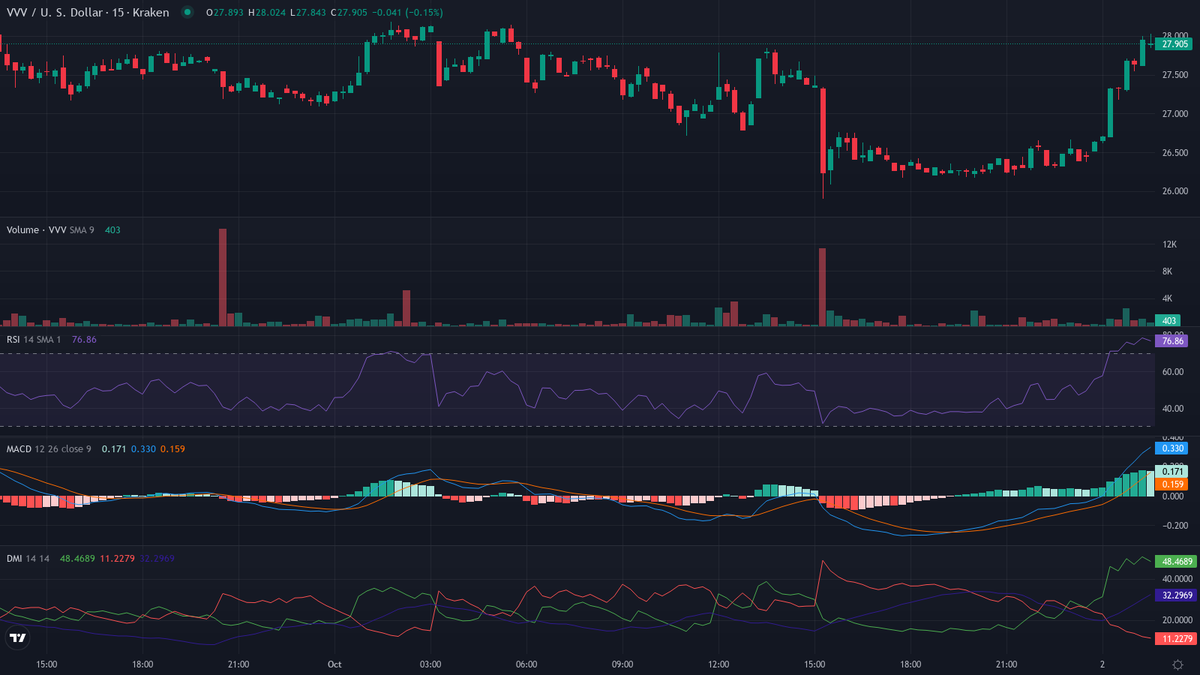Screen dimensions: 1200x675
Task: Click the 09:00 time axis label
Action: (623, 664)
